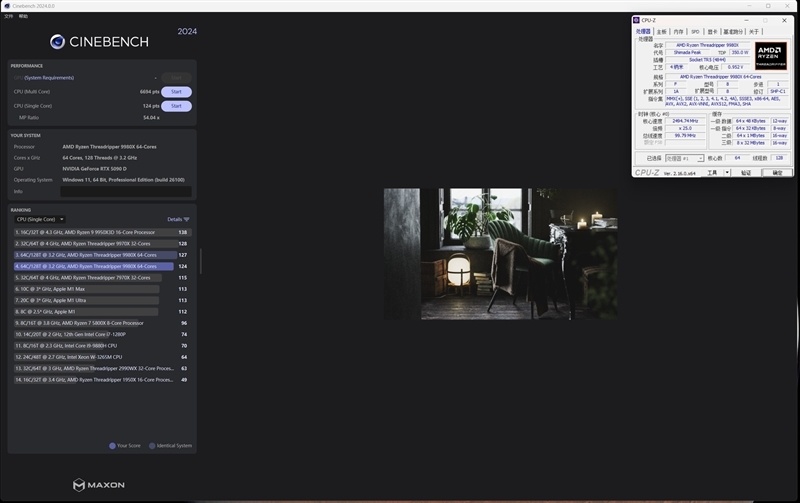Click the Identical System legend dot

coord(152,446)
